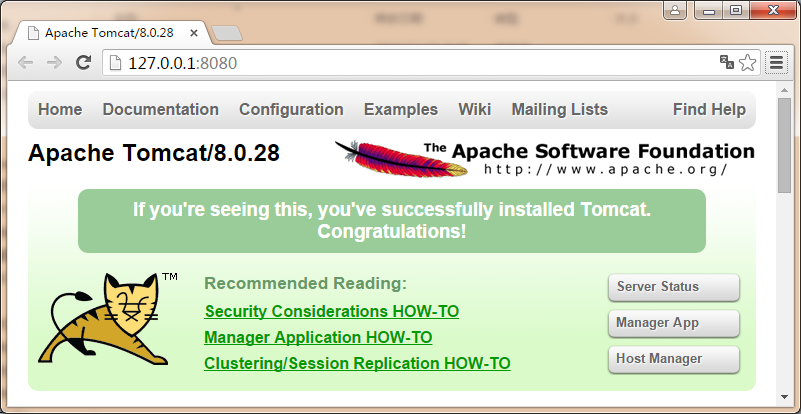Close the Apache Tomcat/8.0.28 tab
The image size is (801, 414).
point(195,32)
